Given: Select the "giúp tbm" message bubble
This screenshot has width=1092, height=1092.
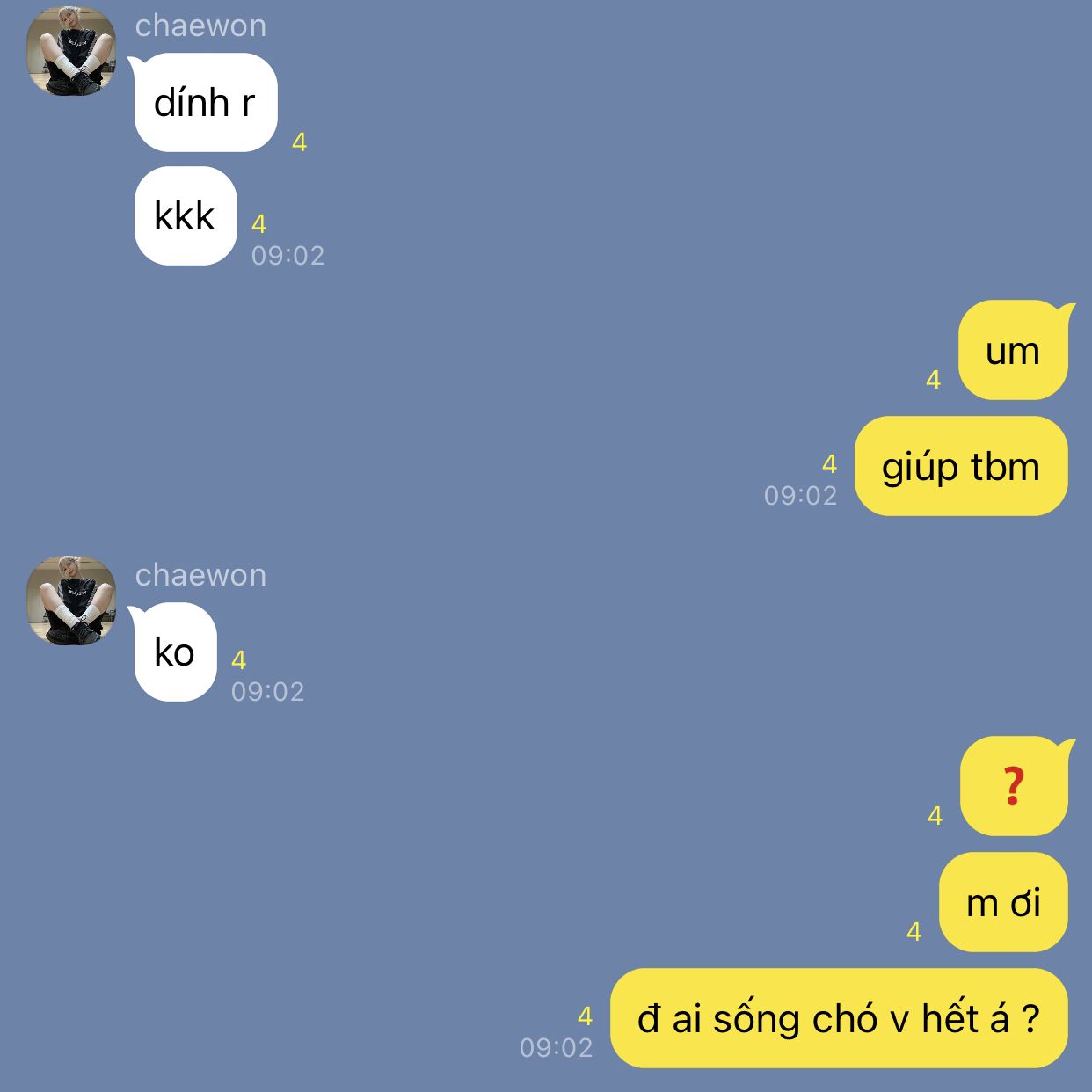Looking at the screenshot, I should pyautogui.click(x=961, y=466).
